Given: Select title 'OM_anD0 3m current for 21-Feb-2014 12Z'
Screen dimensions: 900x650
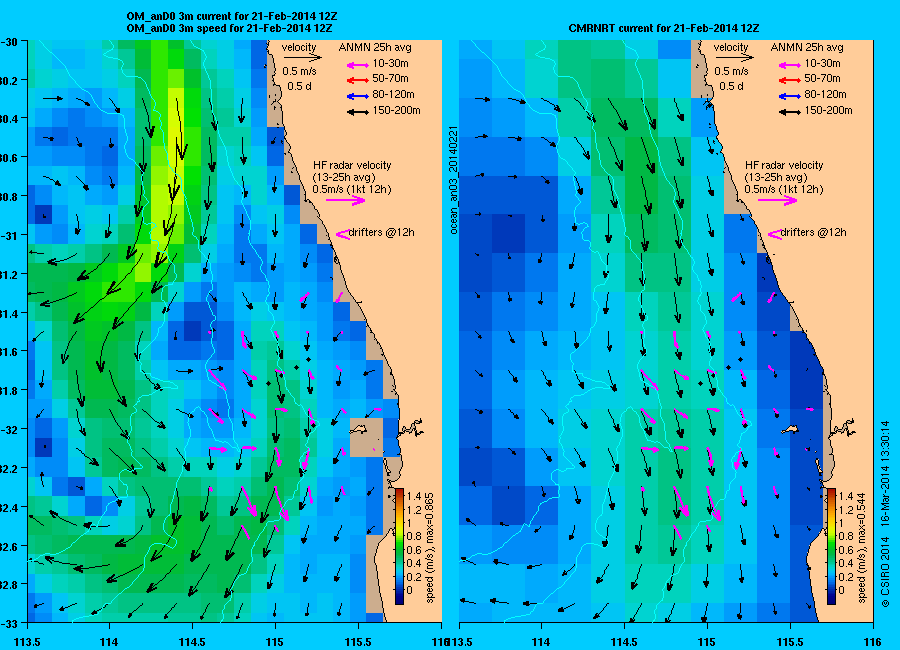Looking at the screenshot, I should click(x=232, y=16).
